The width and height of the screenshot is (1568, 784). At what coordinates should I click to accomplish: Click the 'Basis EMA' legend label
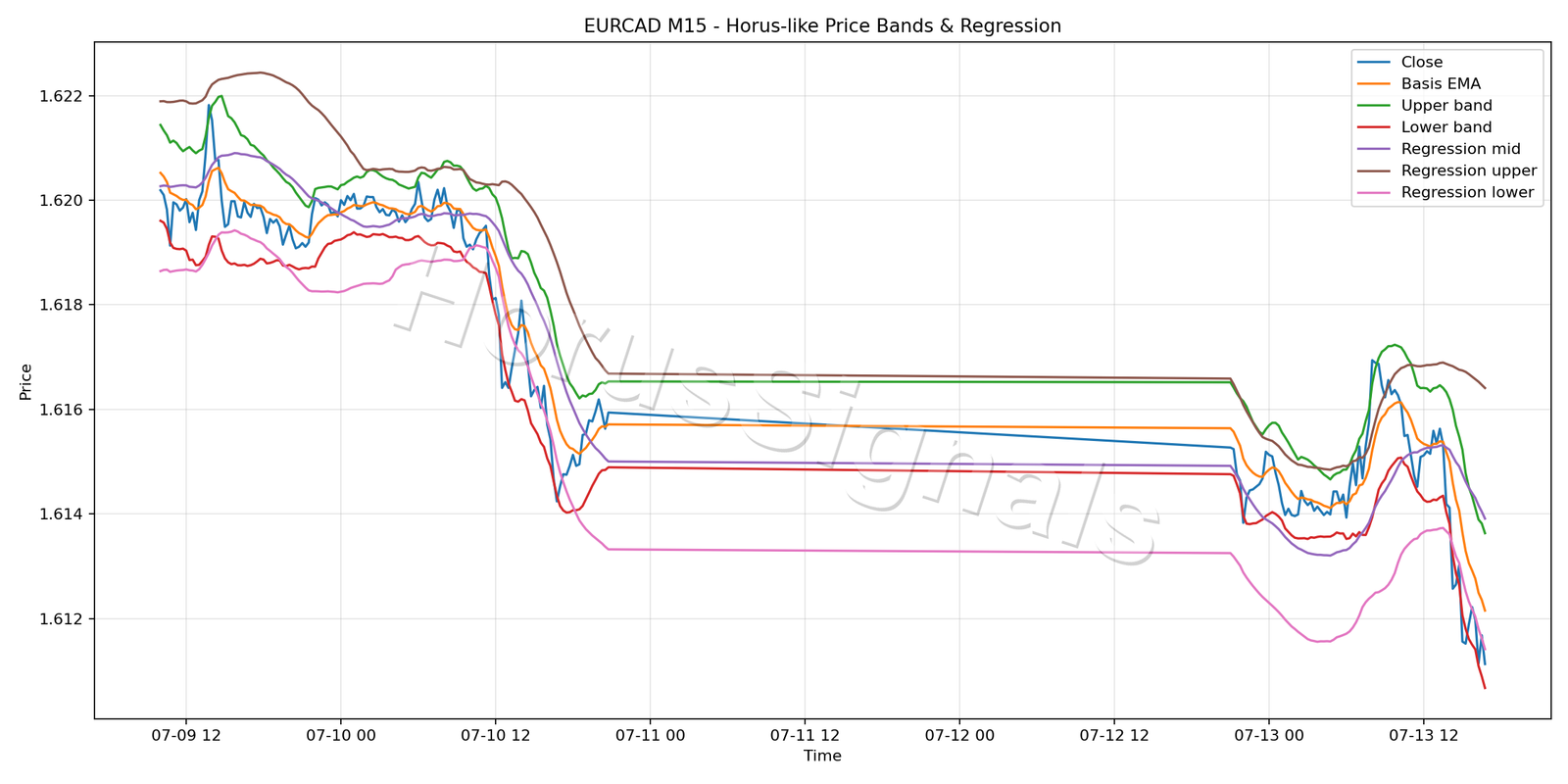point(1441,84)
